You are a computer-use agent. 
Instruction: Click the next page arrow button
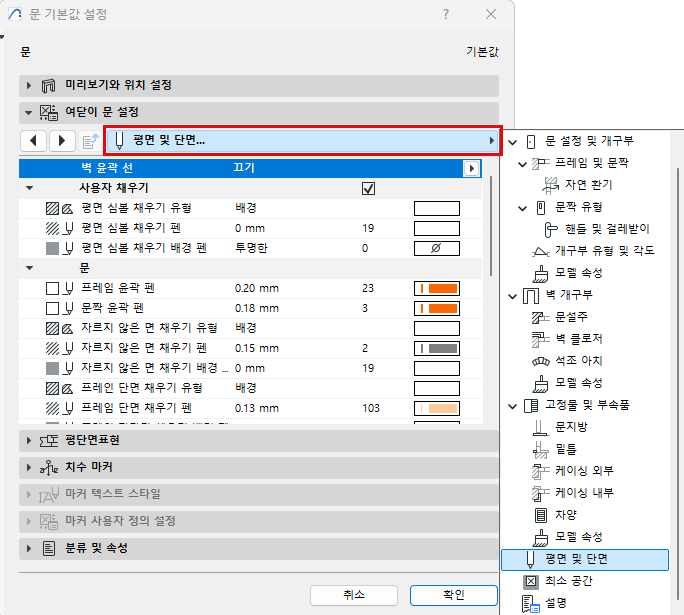(x=62, y=141)
